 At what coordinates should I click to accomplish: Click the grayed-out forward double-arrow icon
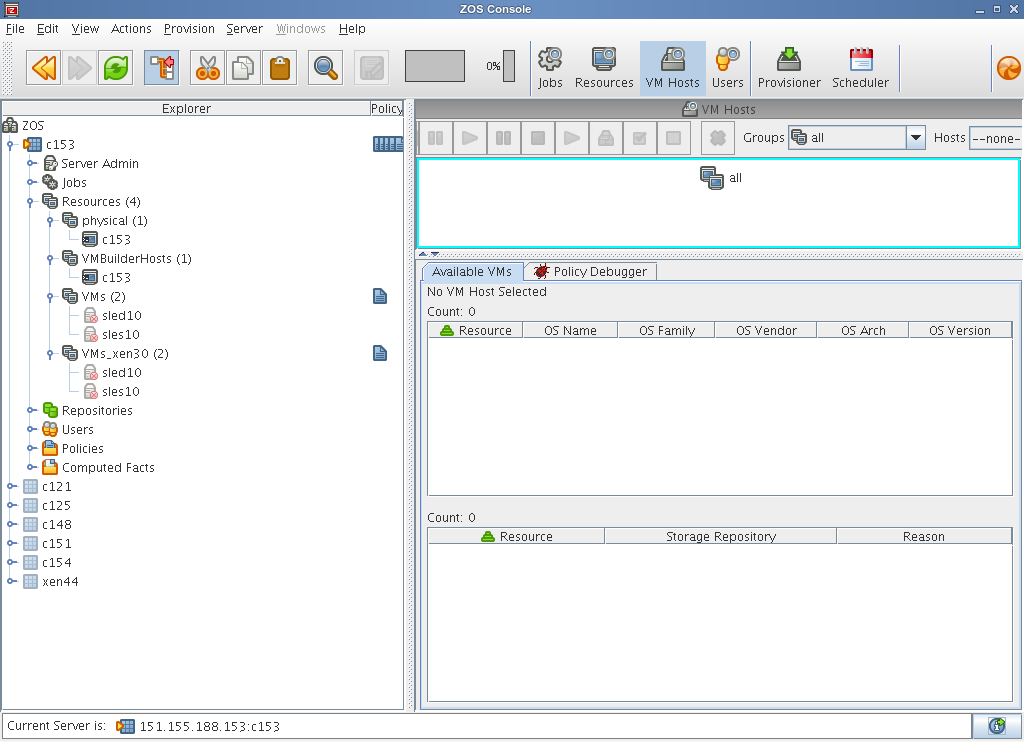[80, 68]
